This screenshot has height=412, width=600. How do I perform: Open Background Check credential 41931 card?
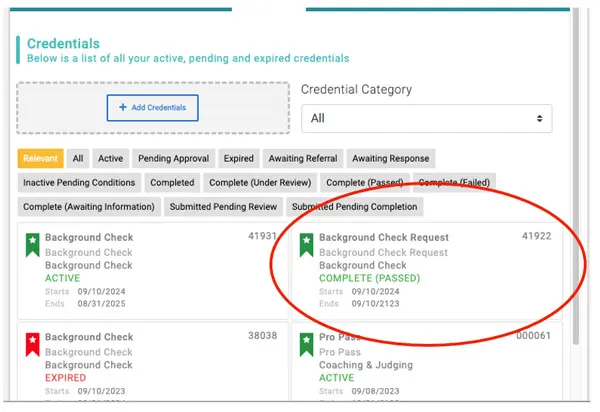(151, 270)
